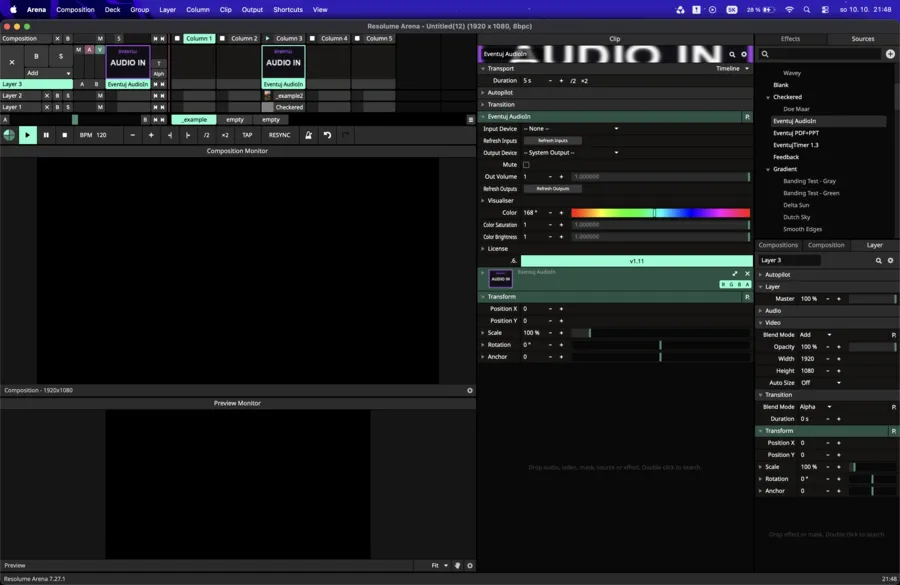900x585 pixels.
Task: Click the BPM sync circle icon
Action: (9, 135)
